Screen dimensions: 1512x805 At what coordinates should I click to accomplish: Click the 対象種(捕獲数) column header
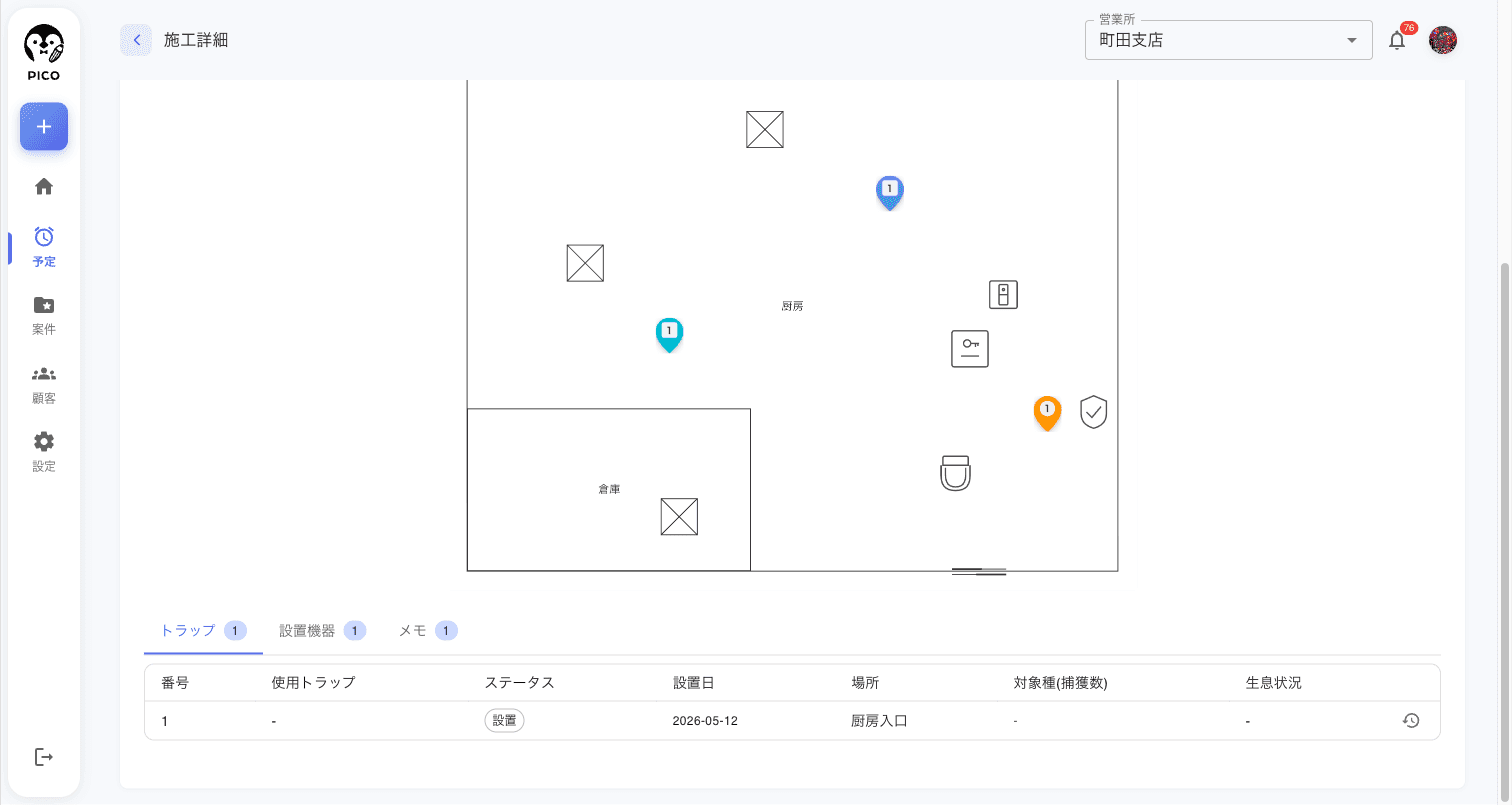coord(1061,683)
